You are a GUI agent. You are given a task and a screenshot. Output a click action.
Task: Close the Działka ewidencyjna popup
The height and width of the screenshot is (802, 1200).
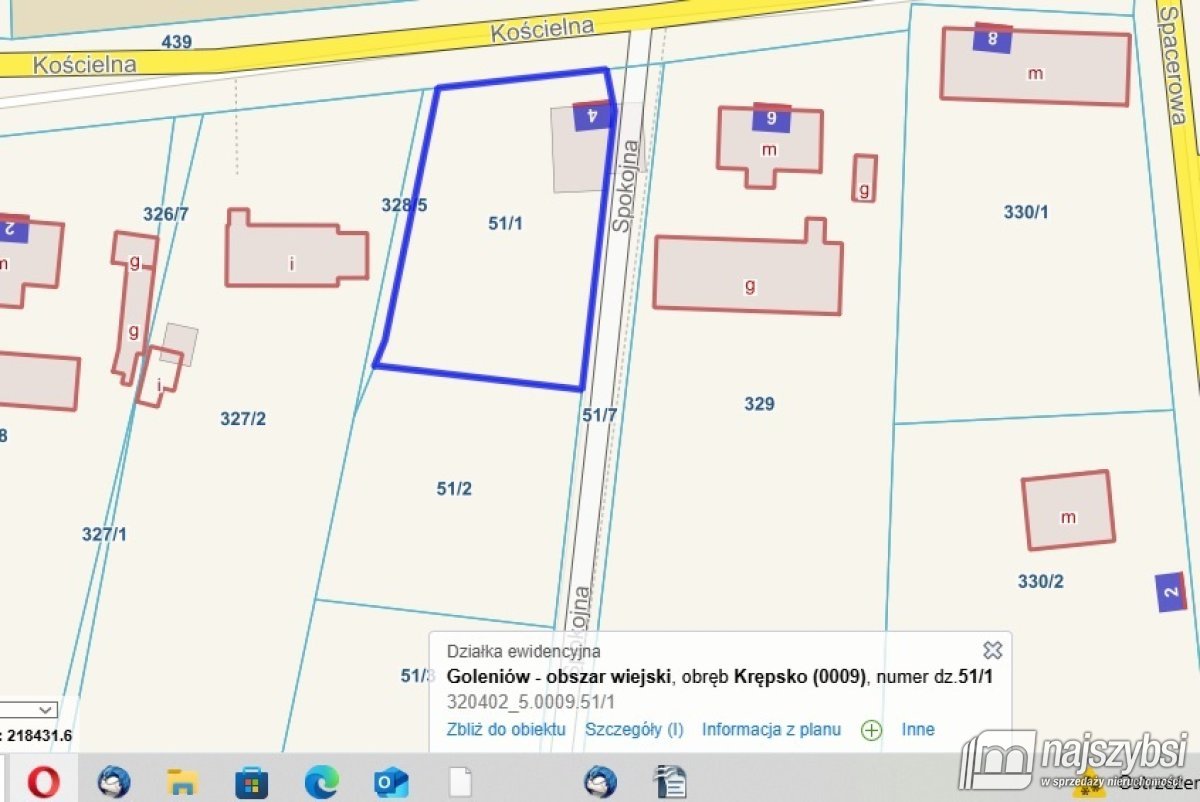pos(992,651)
